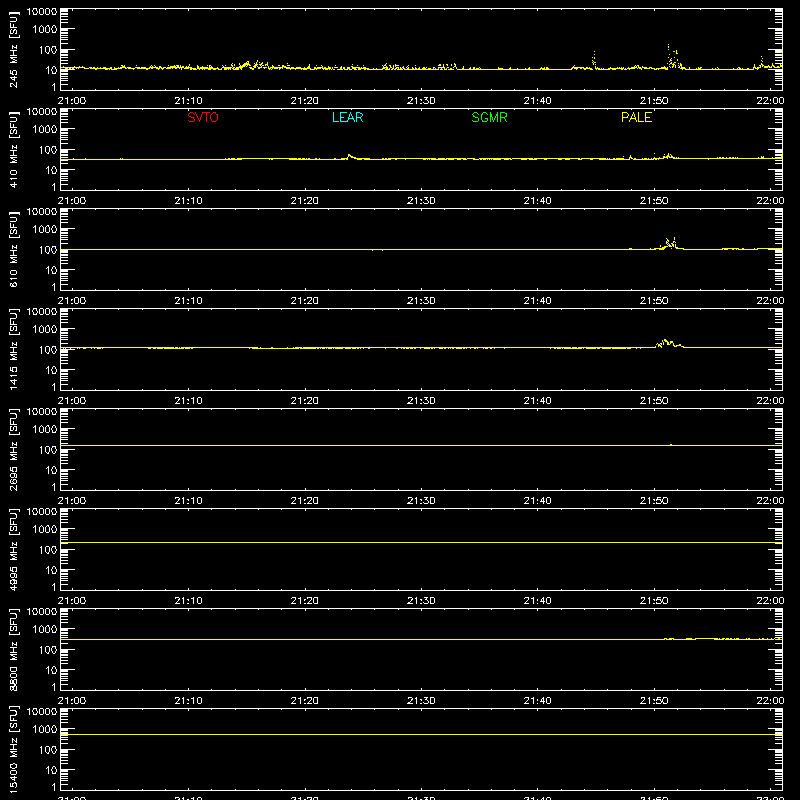Click the 21:40 tick label below the 4995 MHz plot
The width and height of the screenshot is (800, 800).
(x=537, y=601)
